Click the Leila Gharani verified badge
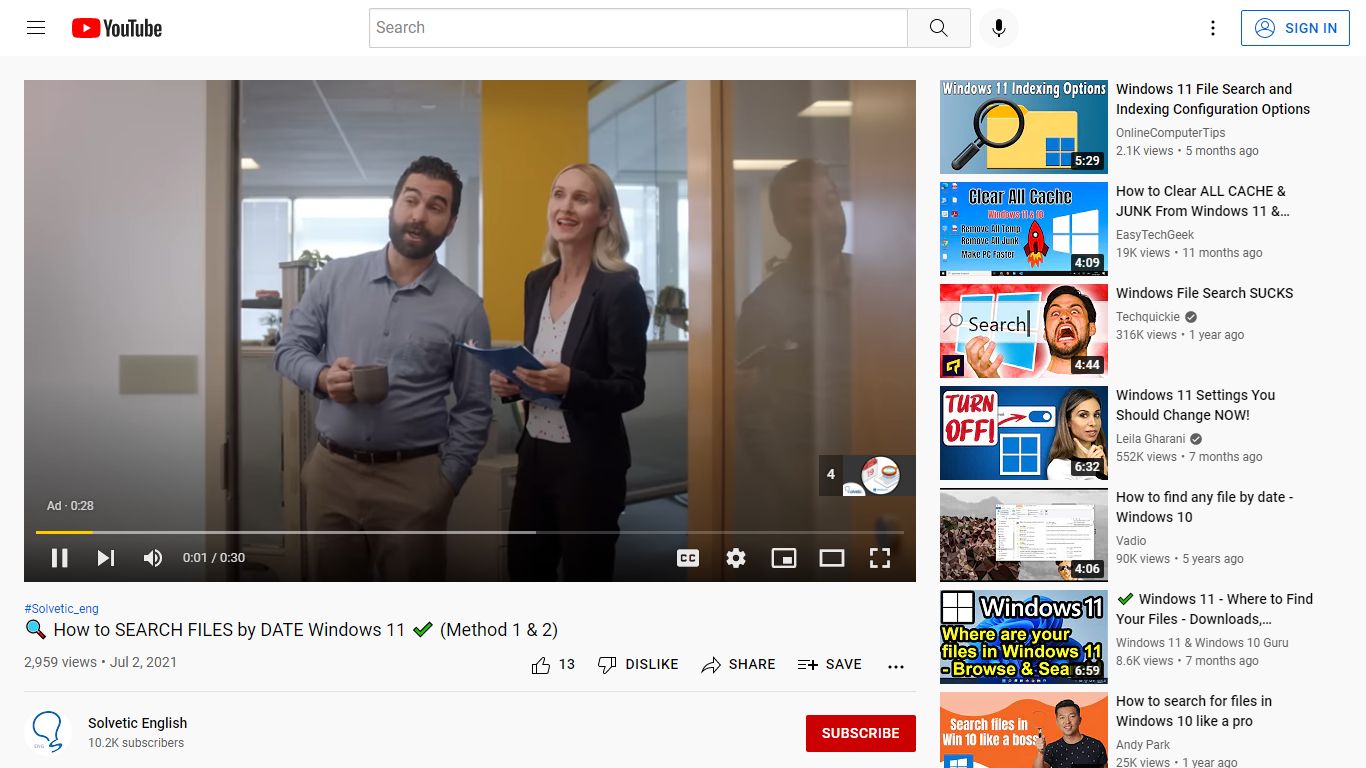The height and width of the screenshot is (768, 1366). [1196, 439]
